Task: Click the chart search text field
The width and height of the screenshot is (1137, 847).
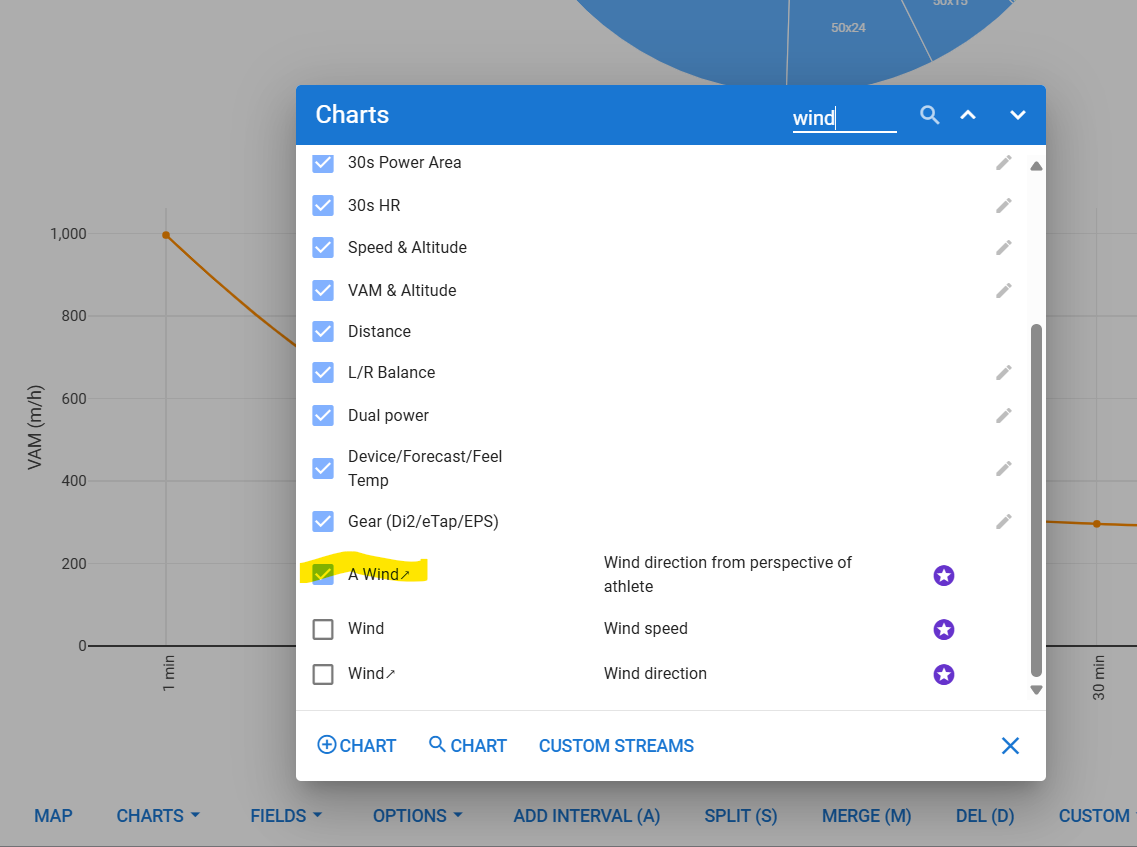Action: click(x=844, y=118)
